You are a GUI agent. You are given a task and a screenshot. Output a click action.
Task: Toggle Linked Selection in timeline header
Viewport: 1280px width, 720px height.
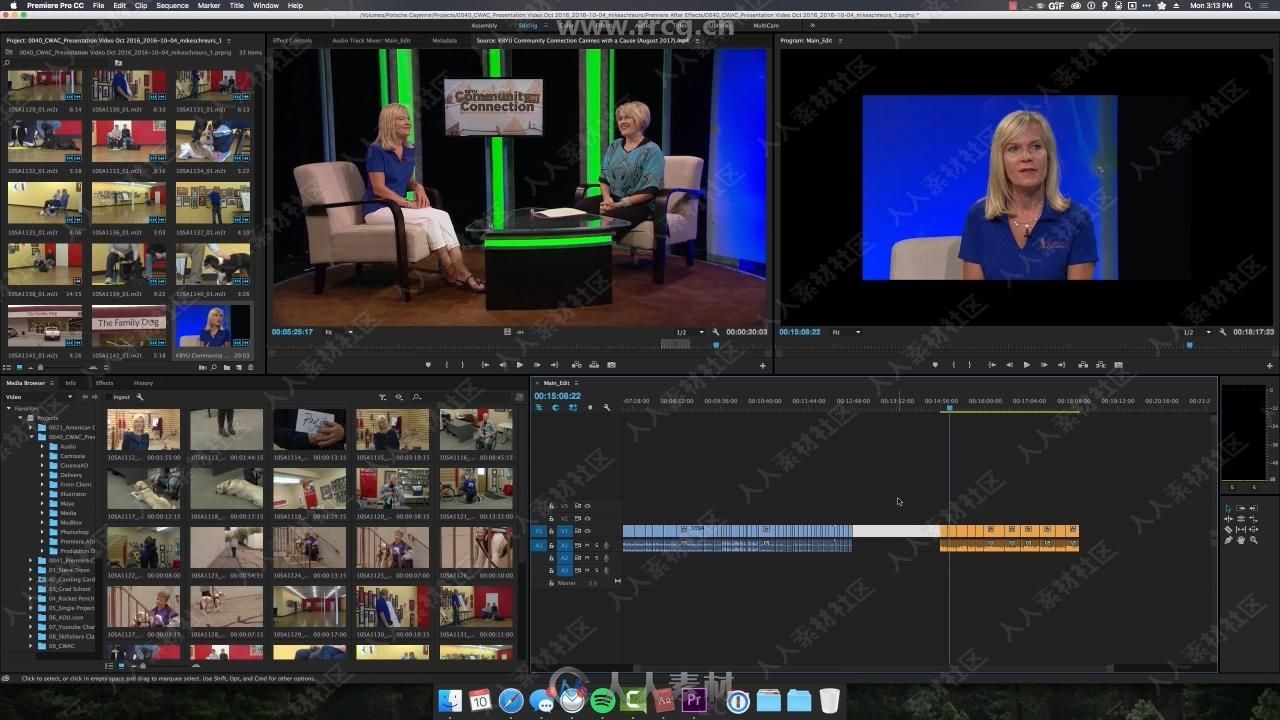[573, 408]
